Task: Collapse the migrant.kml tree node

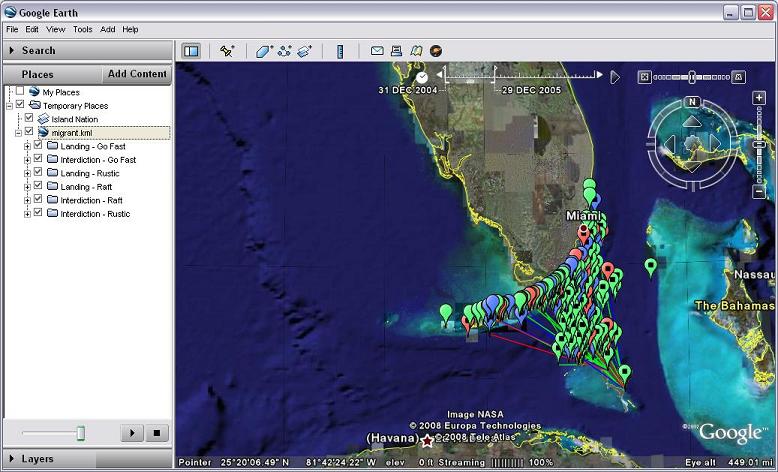Action: (x=18, y=133)
